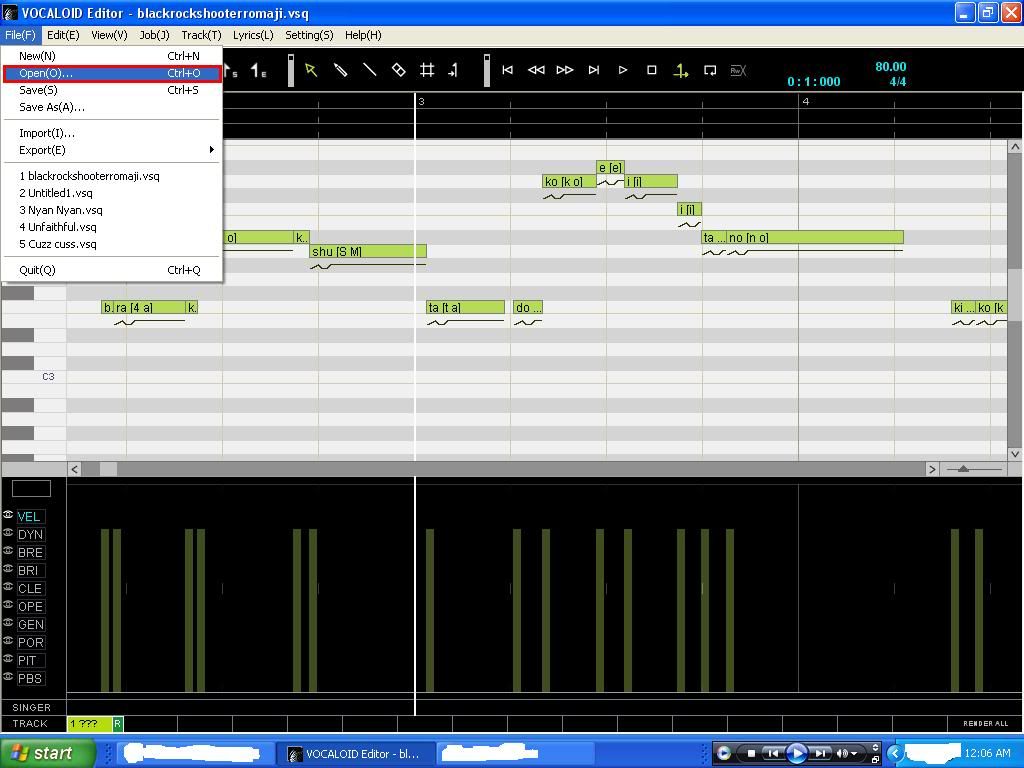Toggle the DYN parameter eye icon
This screenshot has width=1024, height=768.
click(x=8, y=532)
